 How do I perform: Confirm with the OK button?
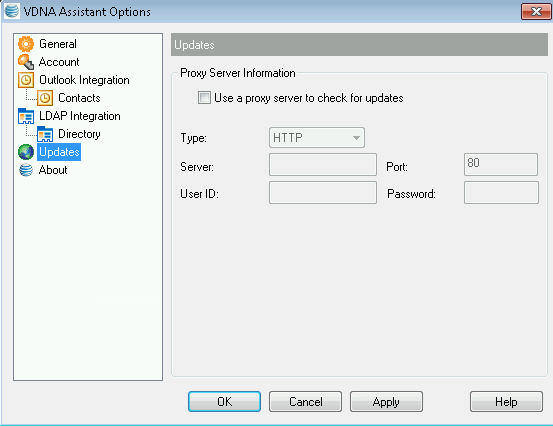coord(224,401)
